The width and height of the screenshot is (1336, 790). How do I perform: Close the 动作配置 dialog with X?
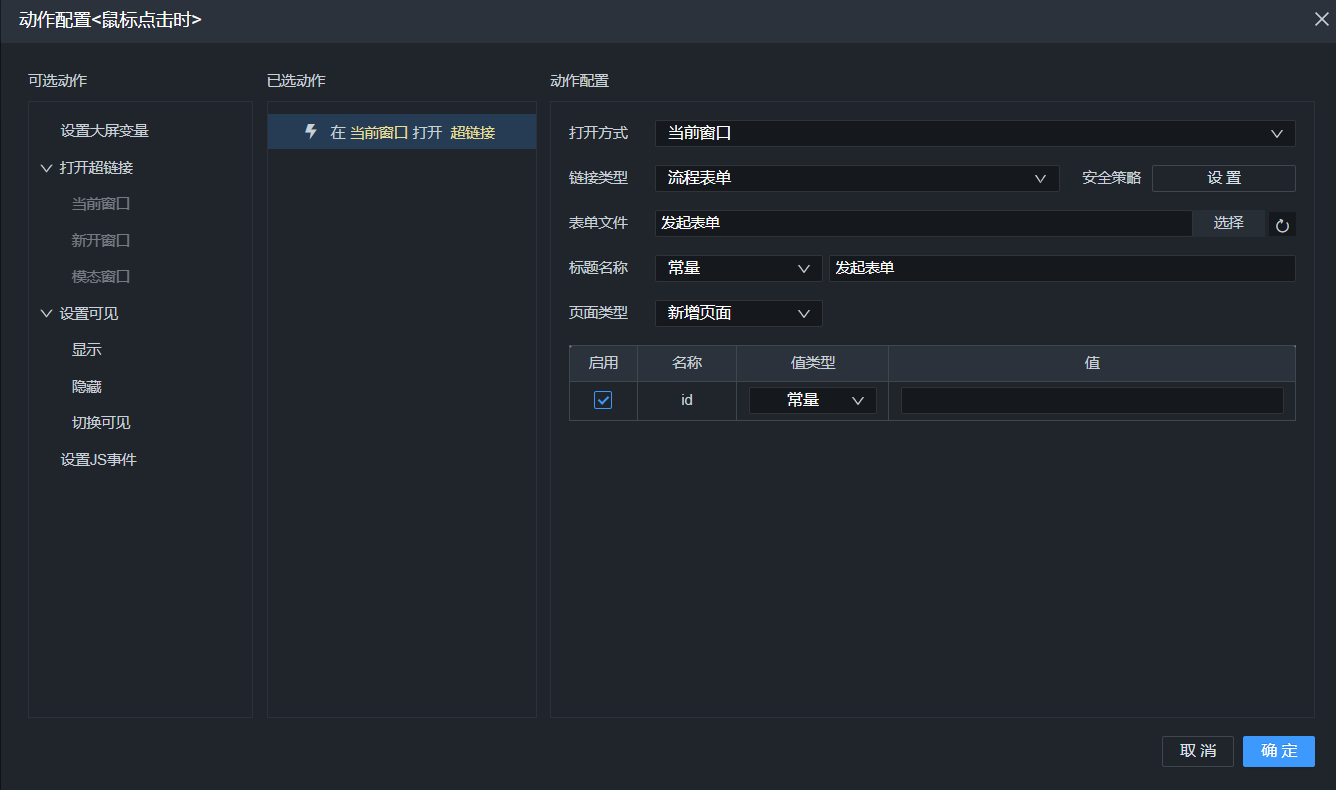[x=1321, y=19]
